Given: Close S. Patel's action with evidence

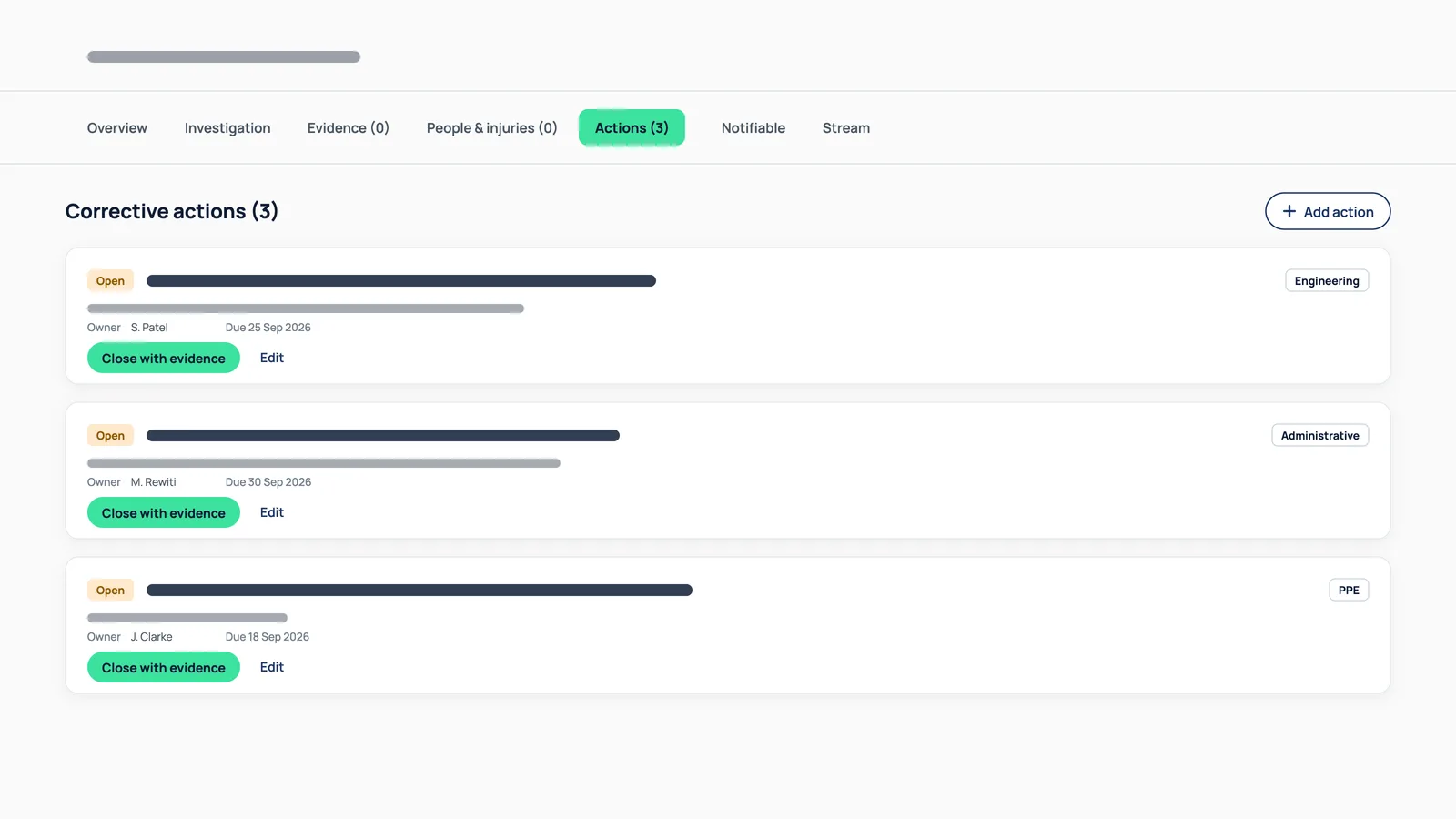Looking at the screenshot, I should tap(164, 358).
